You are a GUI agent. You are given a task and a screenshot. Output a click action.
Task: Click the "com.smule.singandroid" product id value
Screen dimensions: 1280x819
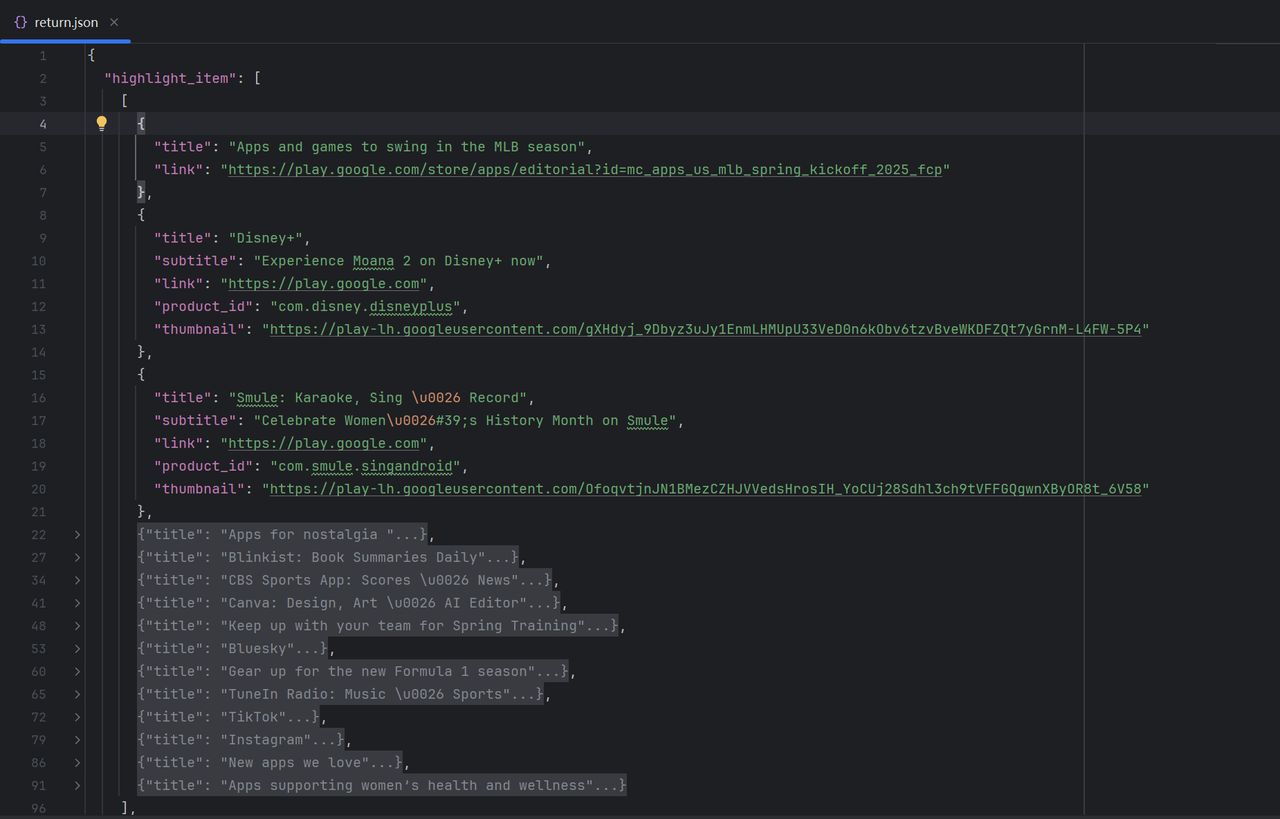365,466
